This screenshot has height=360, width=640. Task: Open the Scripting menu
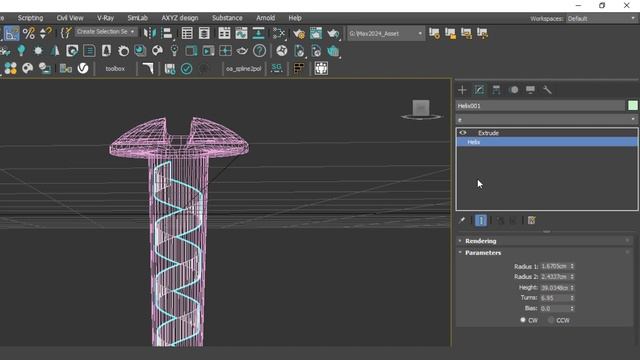[x=30, y=18]
